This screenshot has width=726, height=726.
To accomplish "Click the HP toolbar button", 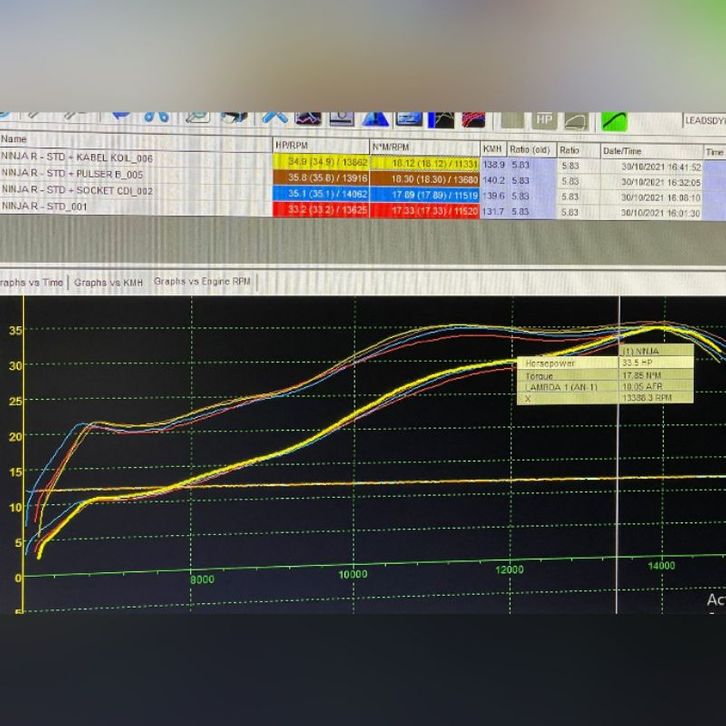I will 544,120.
